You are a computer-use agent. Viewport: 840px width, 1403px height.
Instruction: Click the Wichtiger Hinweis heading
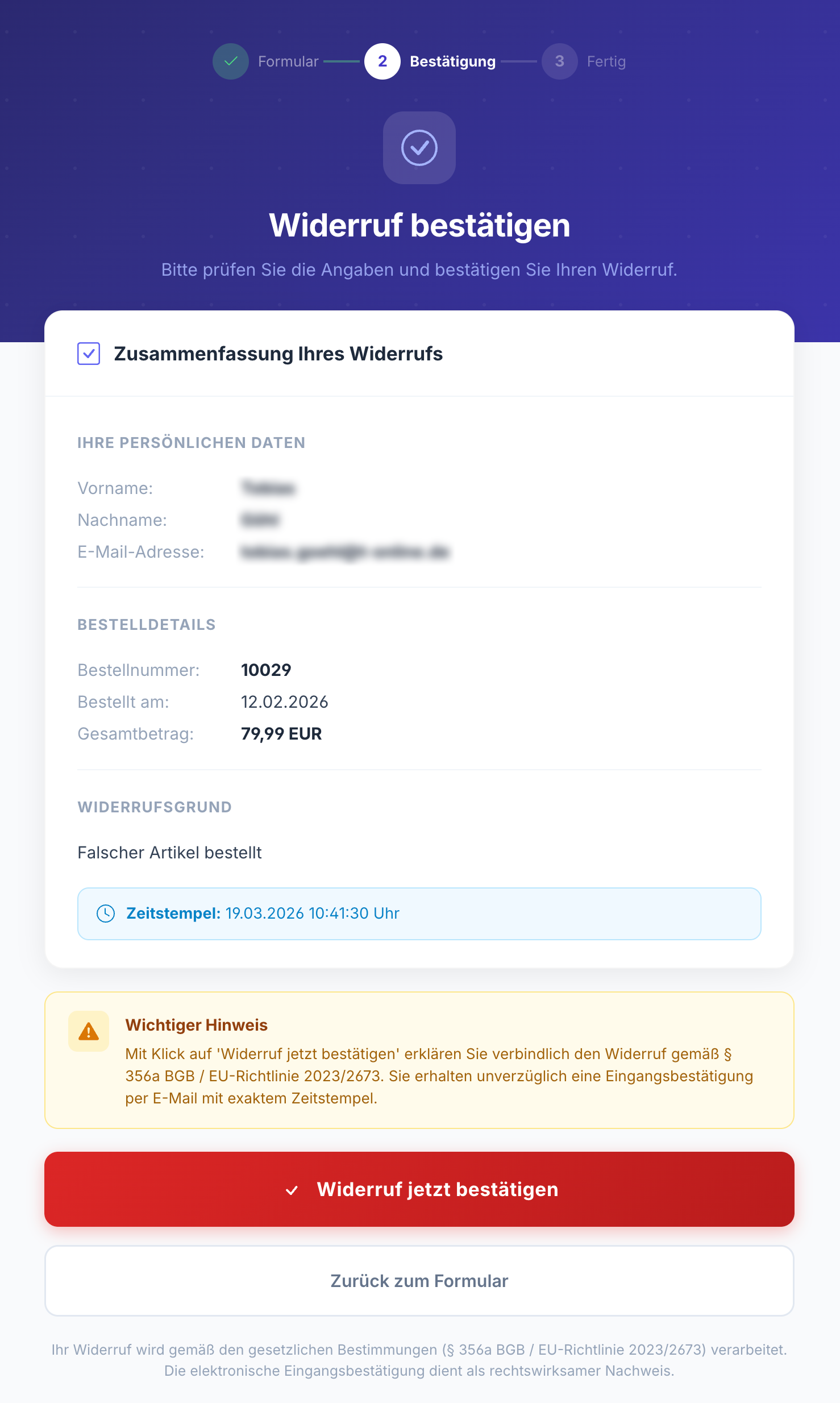pos(196,1025)
